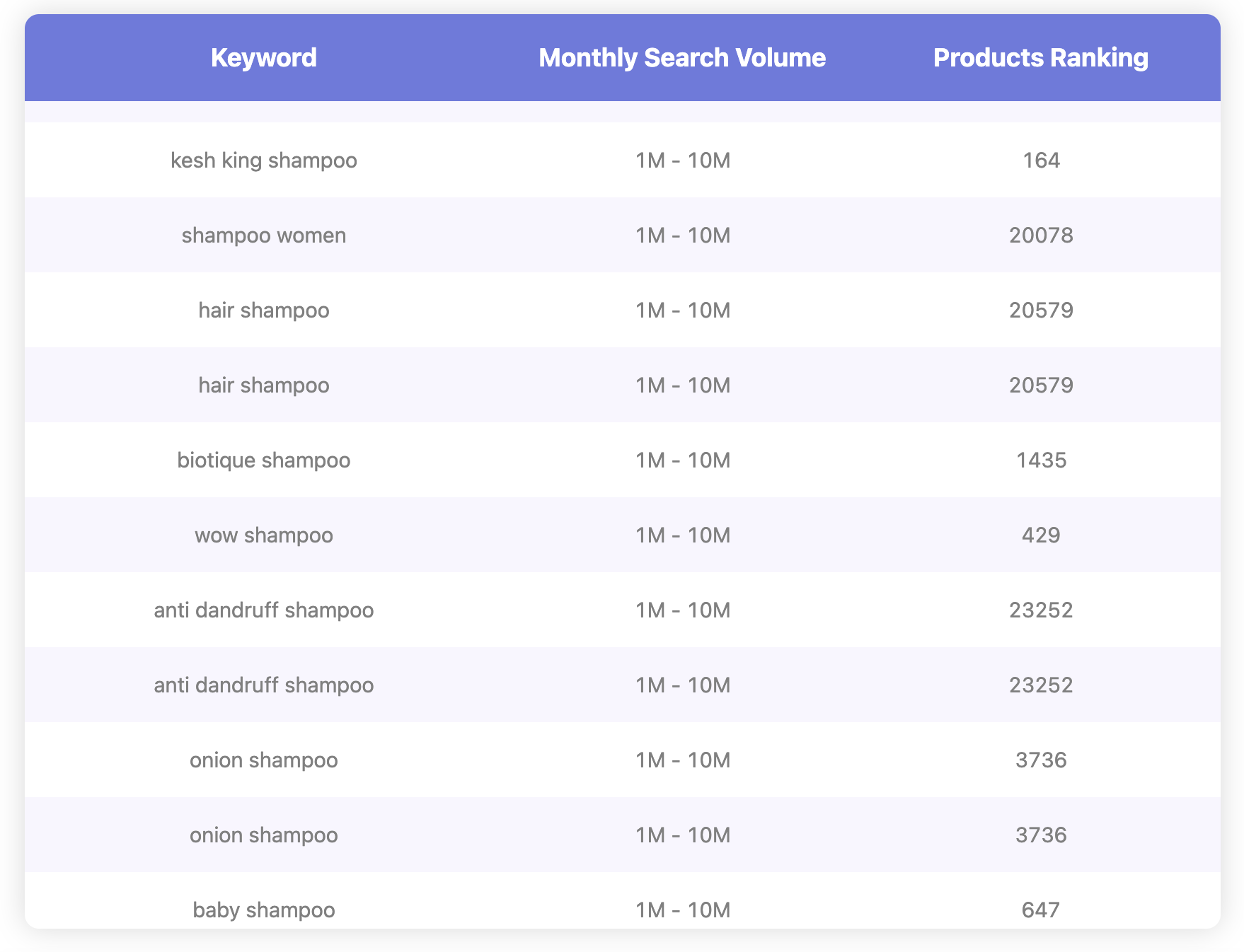
Task: Click search volume in shampoo women row
Action: [682, 235]
